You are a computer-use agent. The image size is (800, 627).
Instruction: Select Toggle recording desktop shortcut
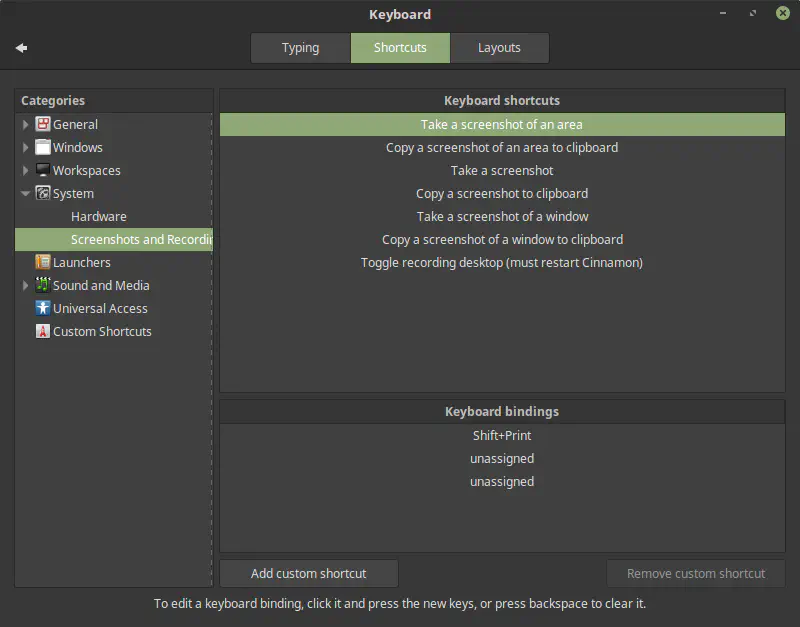(x=502, y=262)
